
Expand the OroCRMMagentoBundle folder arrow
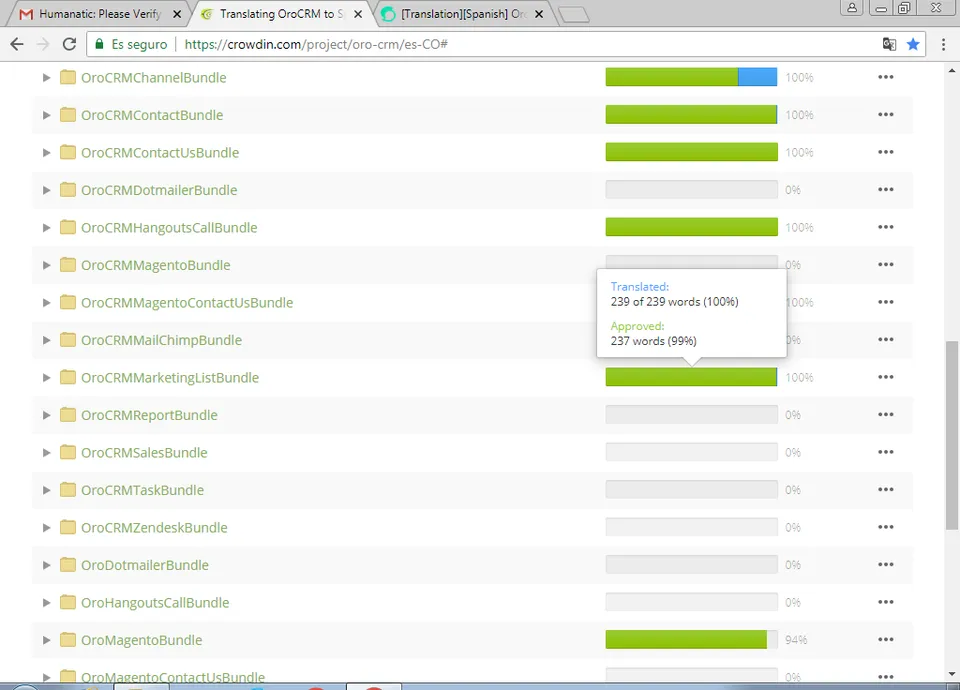pyautogui.click(x=46, y=265)
